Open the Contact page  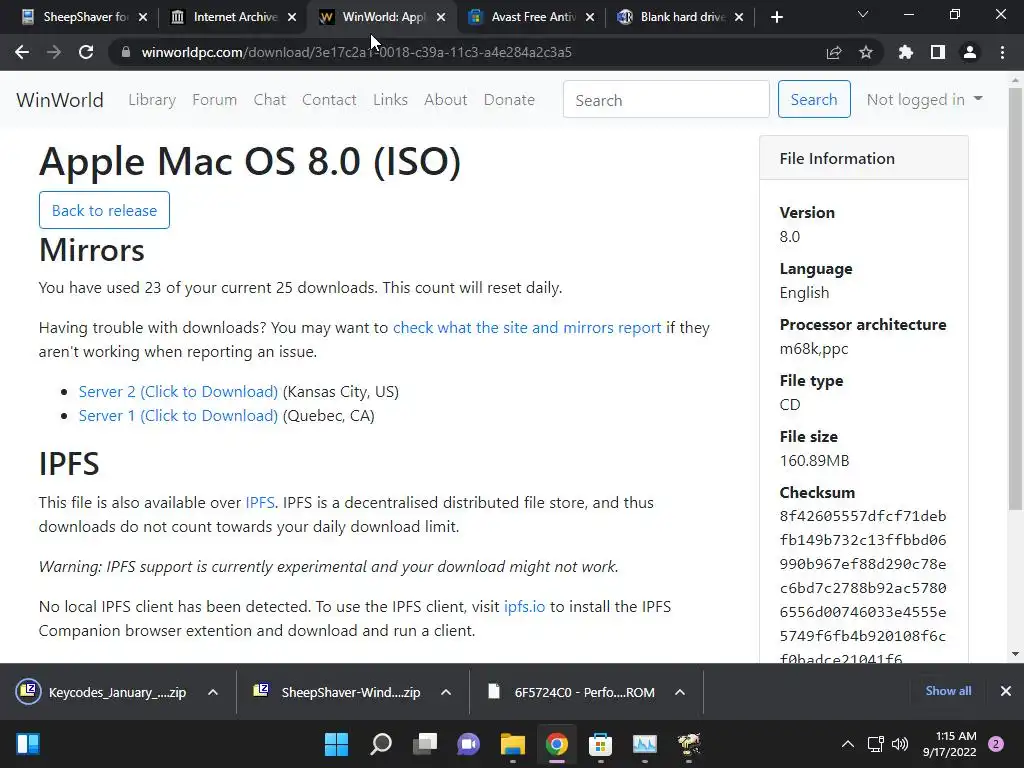tap(329, 100)
